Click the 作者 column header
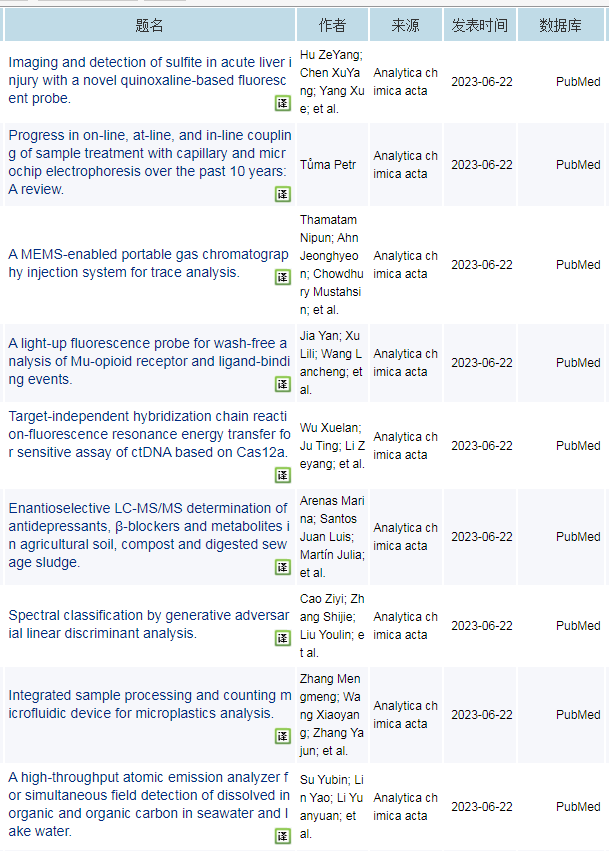609x851 pixels. pos(332,25)
